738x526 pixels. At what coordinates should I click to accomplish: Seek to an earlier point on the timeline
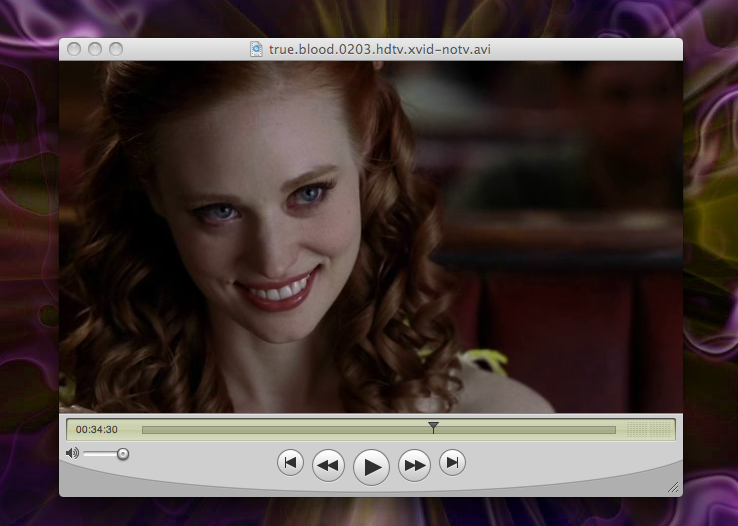tap(280, 430)
